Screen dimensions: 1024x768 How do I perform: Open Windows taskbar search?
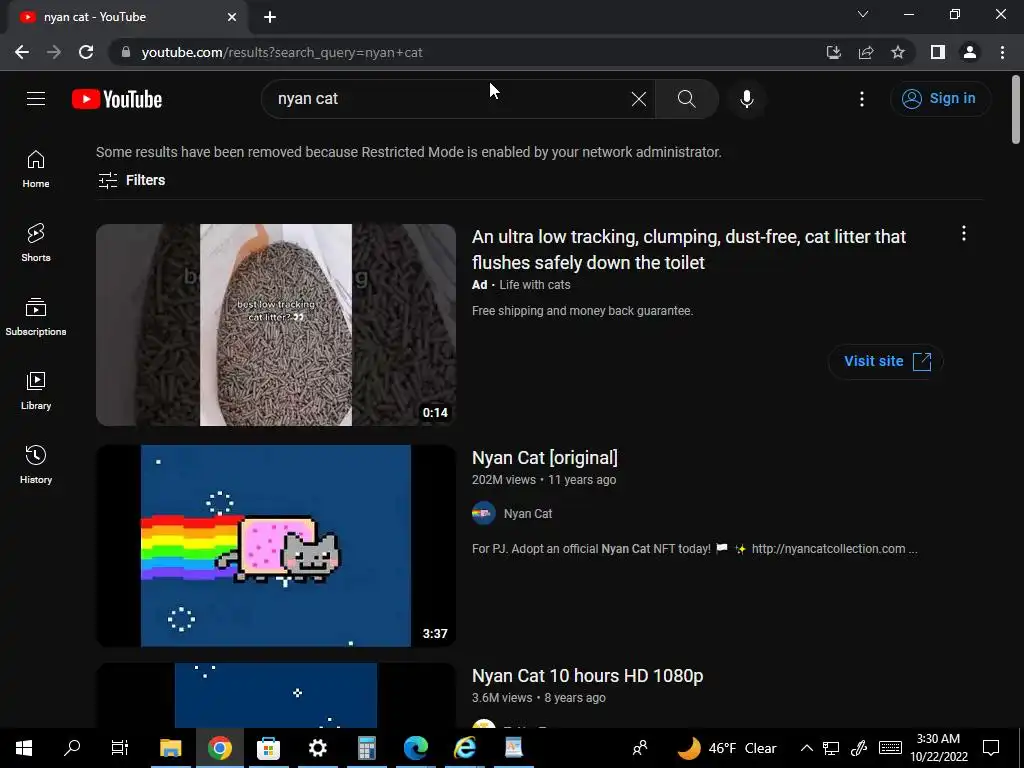(72, 748)
